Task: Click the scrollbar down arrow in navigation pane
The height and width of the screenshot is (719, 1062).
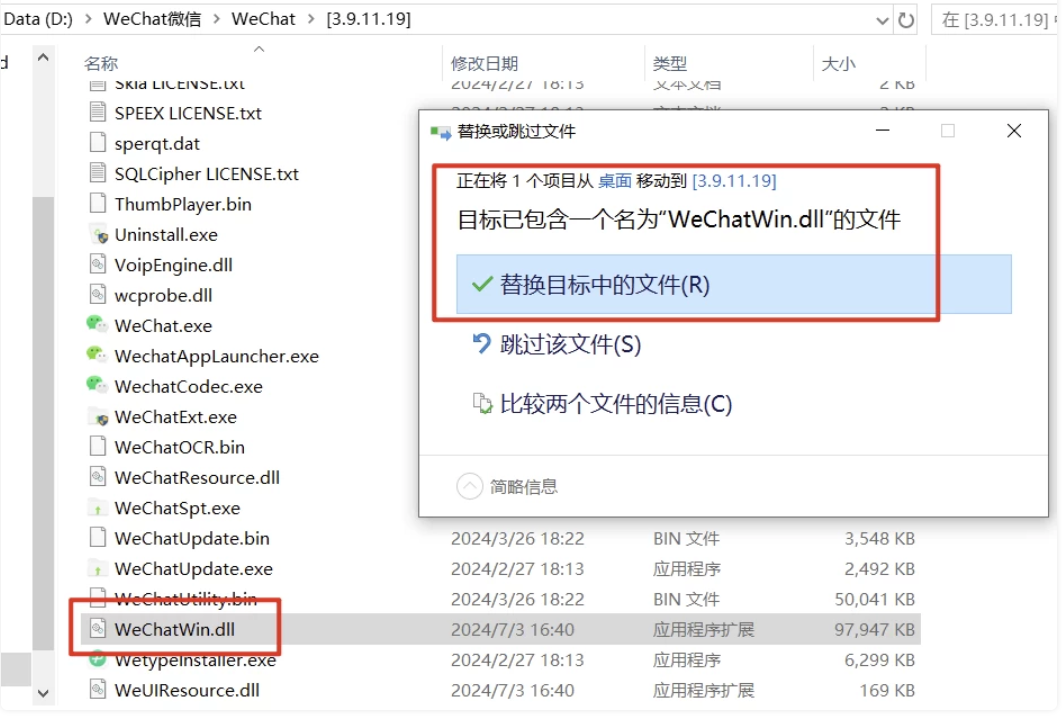Action: (x=43, y=691)
